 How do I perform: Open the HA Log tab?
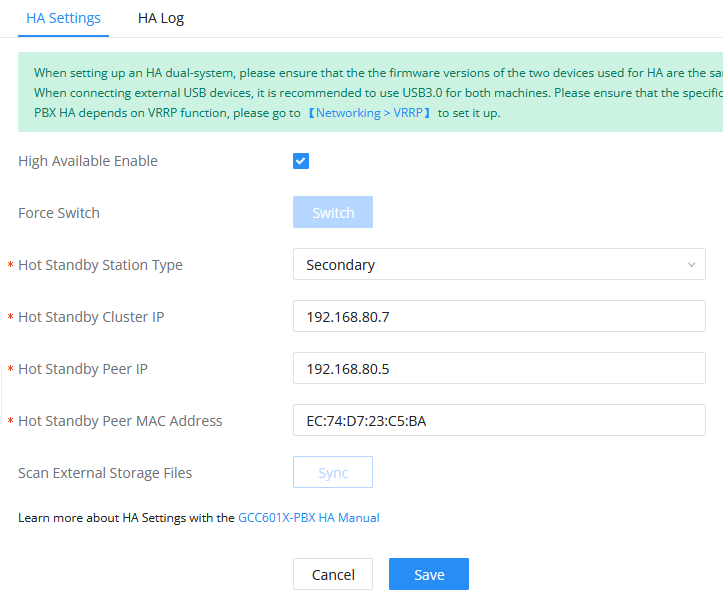(160, 18)
